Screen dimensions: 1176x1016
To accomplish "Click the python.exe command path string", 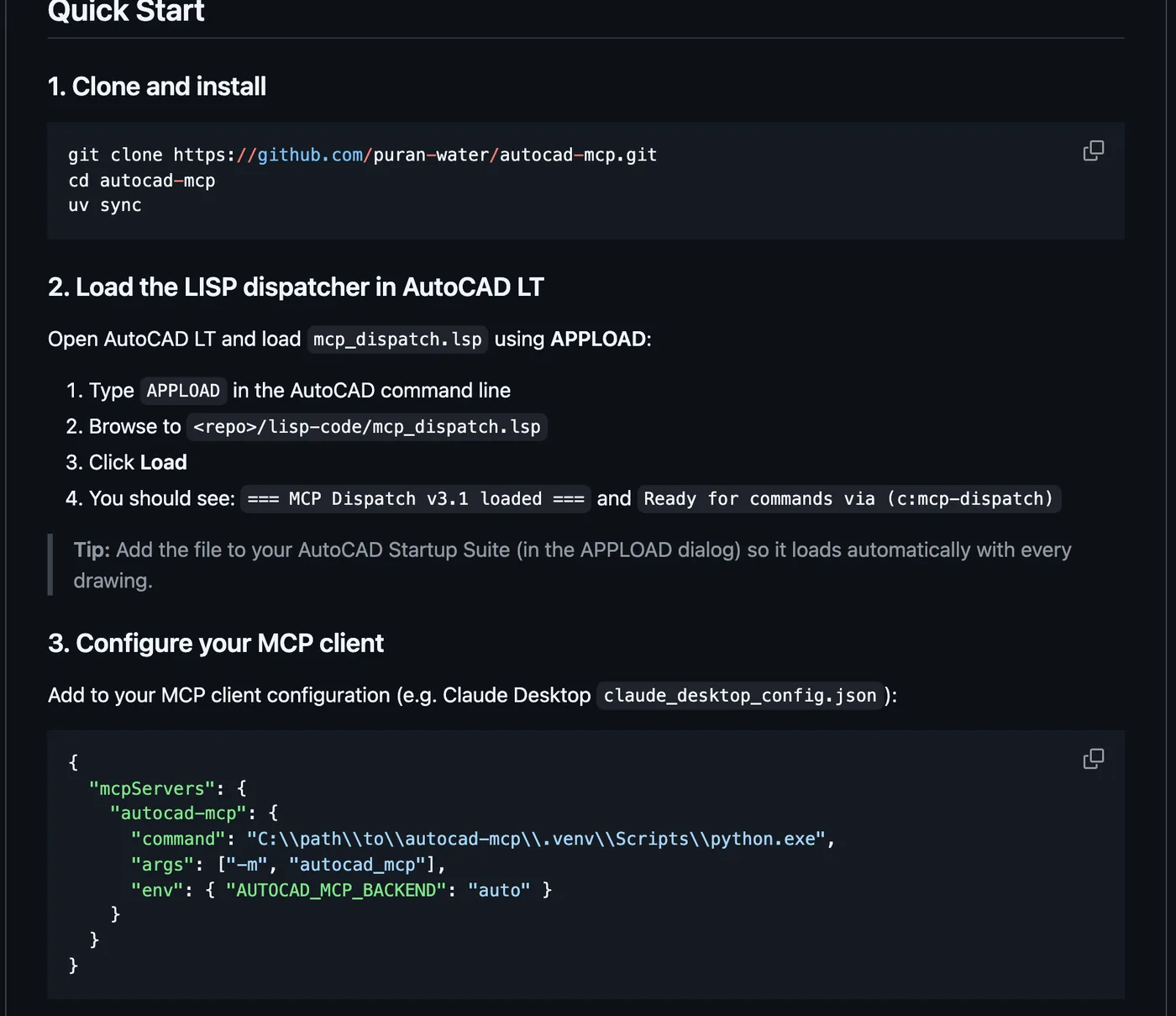I will point(536,840).
